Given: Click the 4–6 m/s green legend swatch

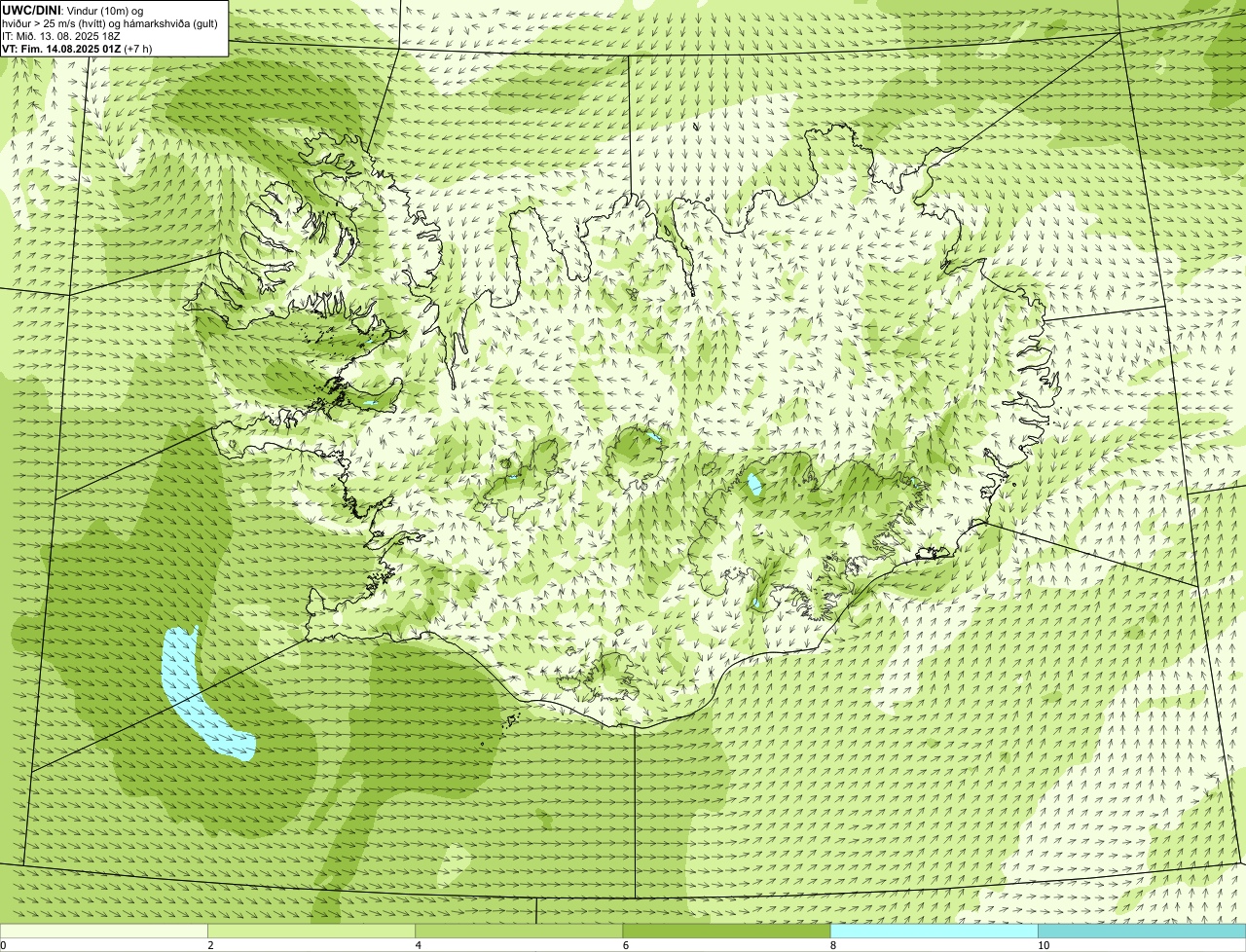Looking at the screenshot, I should [519, 932].
